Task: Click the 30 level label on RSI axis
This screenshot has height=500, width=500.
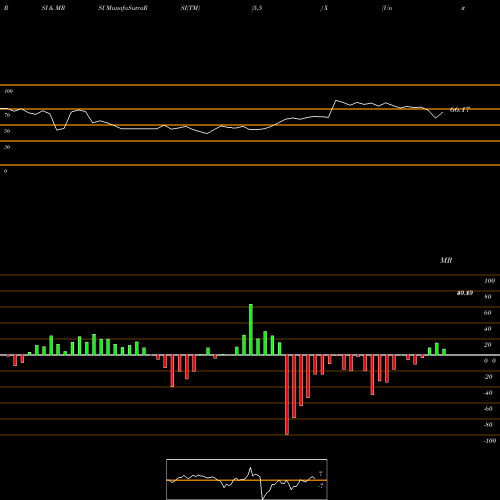Action: click(7, 147)
